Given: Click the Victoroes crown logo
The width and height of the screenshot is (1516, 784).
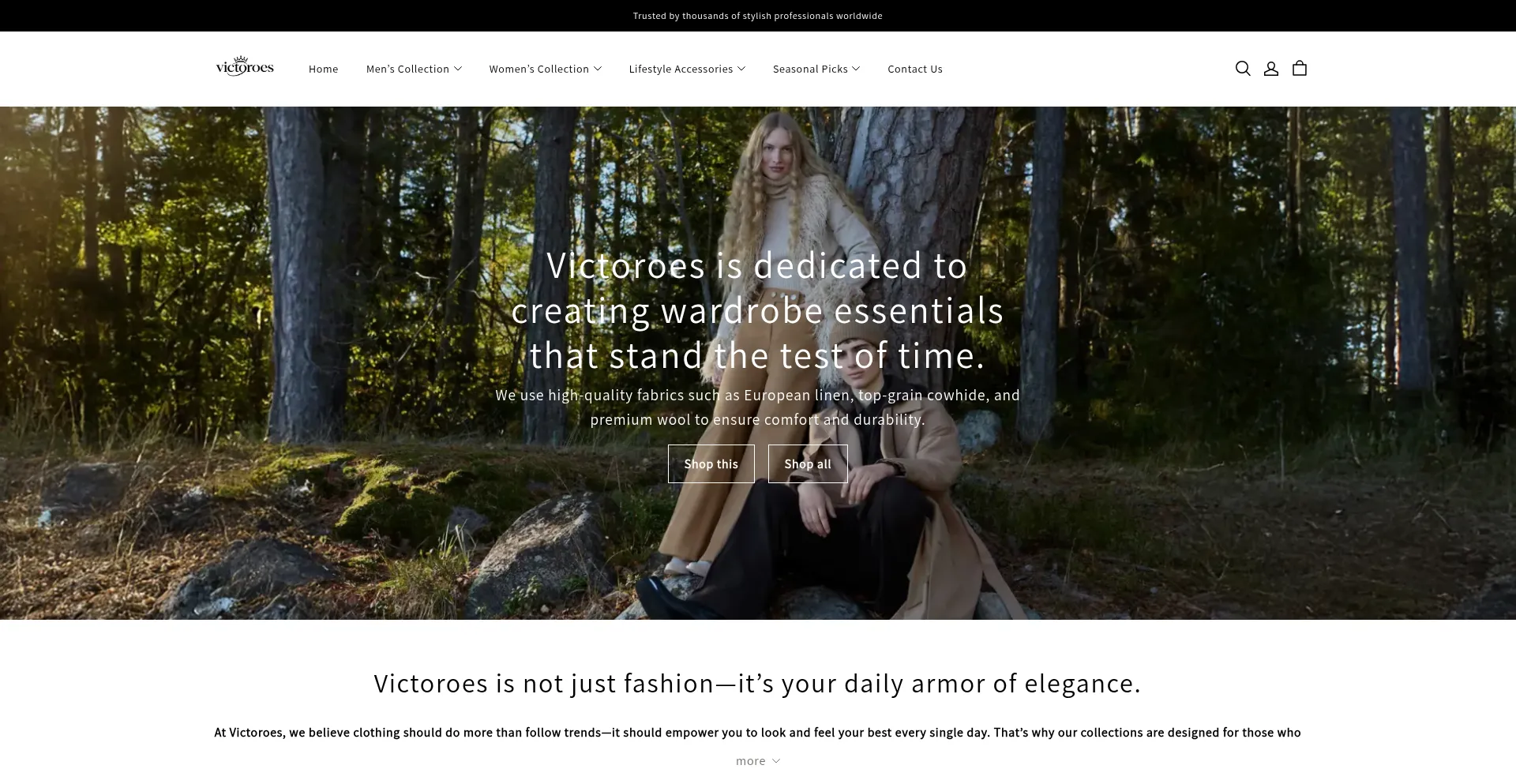Looking at the screenshot, I should pos(245,66).
